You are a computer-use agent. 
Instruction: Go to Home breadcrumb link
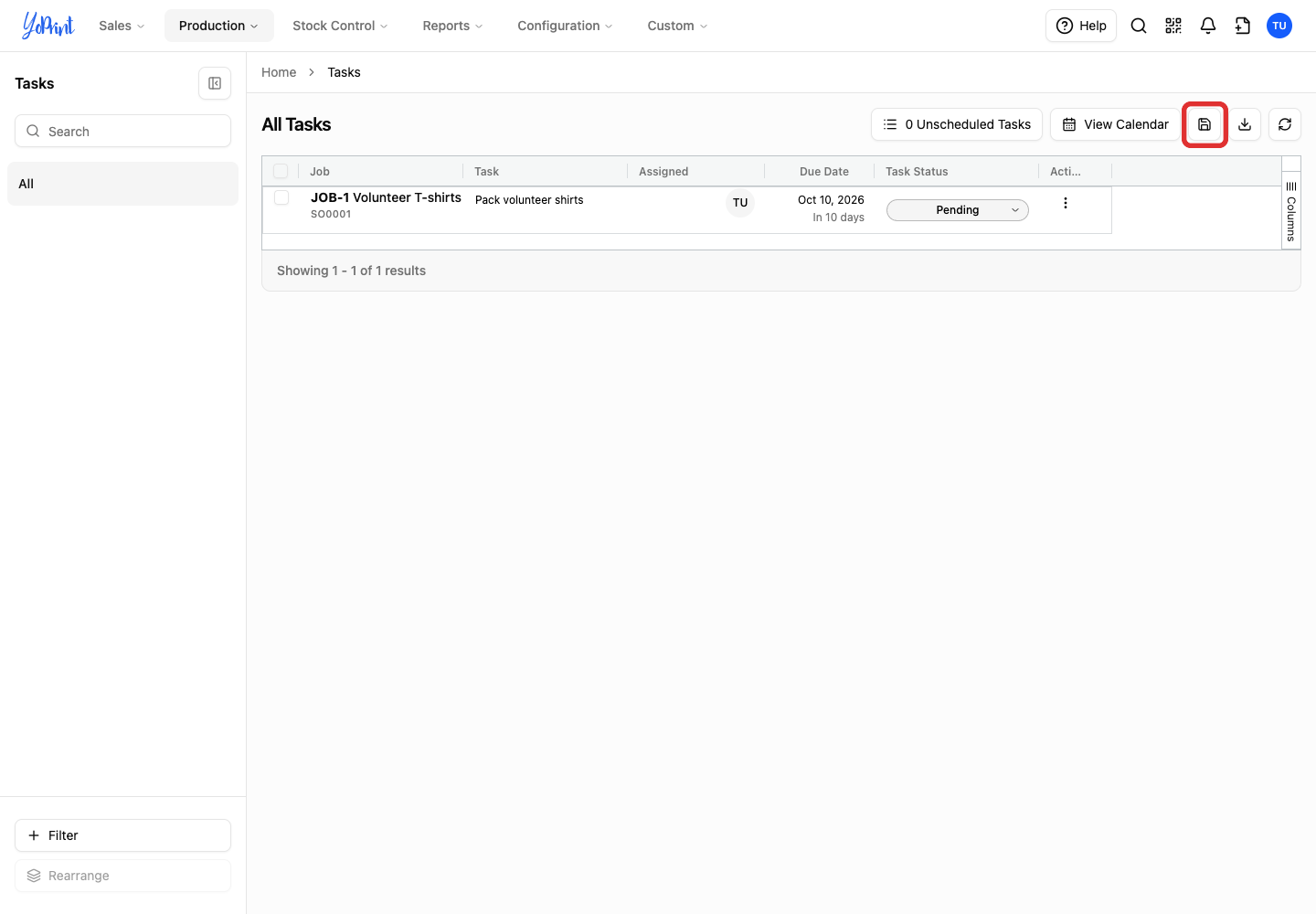[279, 72]
